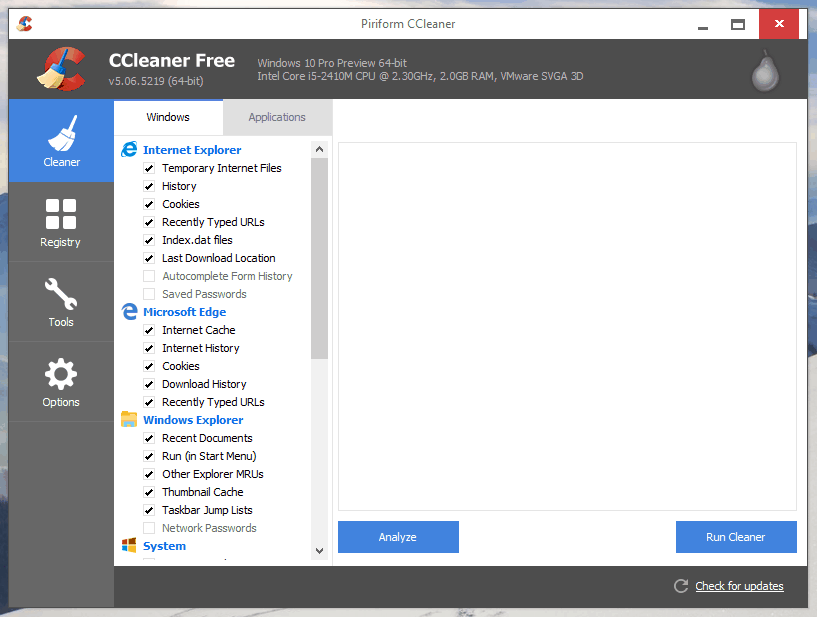Click the CCleaner broom logo in the header
Screen dimensions: 817x617
61,69
